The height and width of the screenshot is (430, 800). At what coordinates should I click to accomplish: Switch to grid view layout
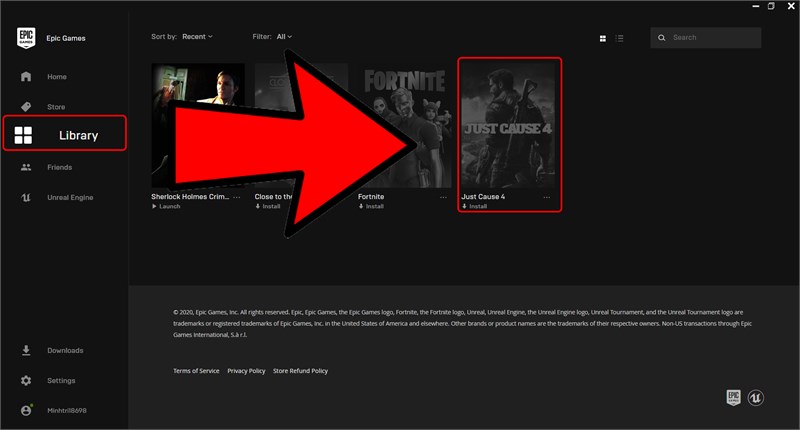click(603, 38)
